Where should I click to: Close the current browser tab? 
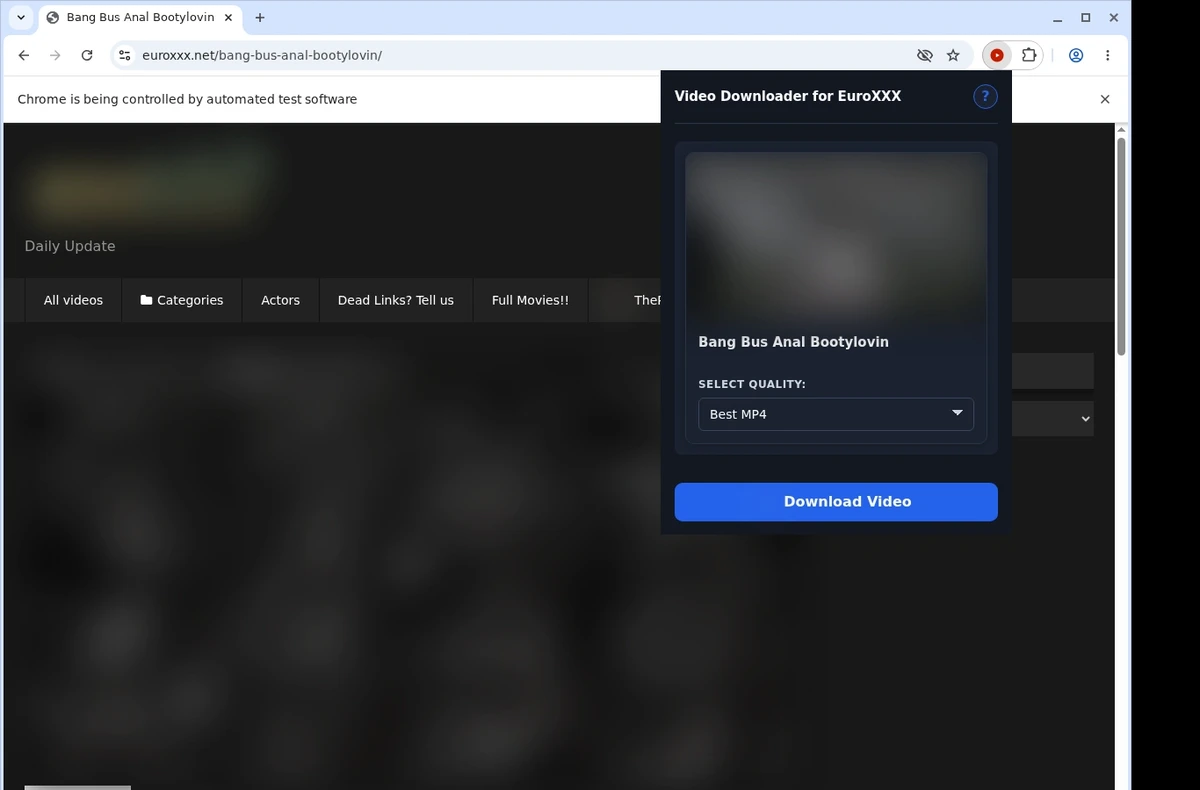[230, 18]
